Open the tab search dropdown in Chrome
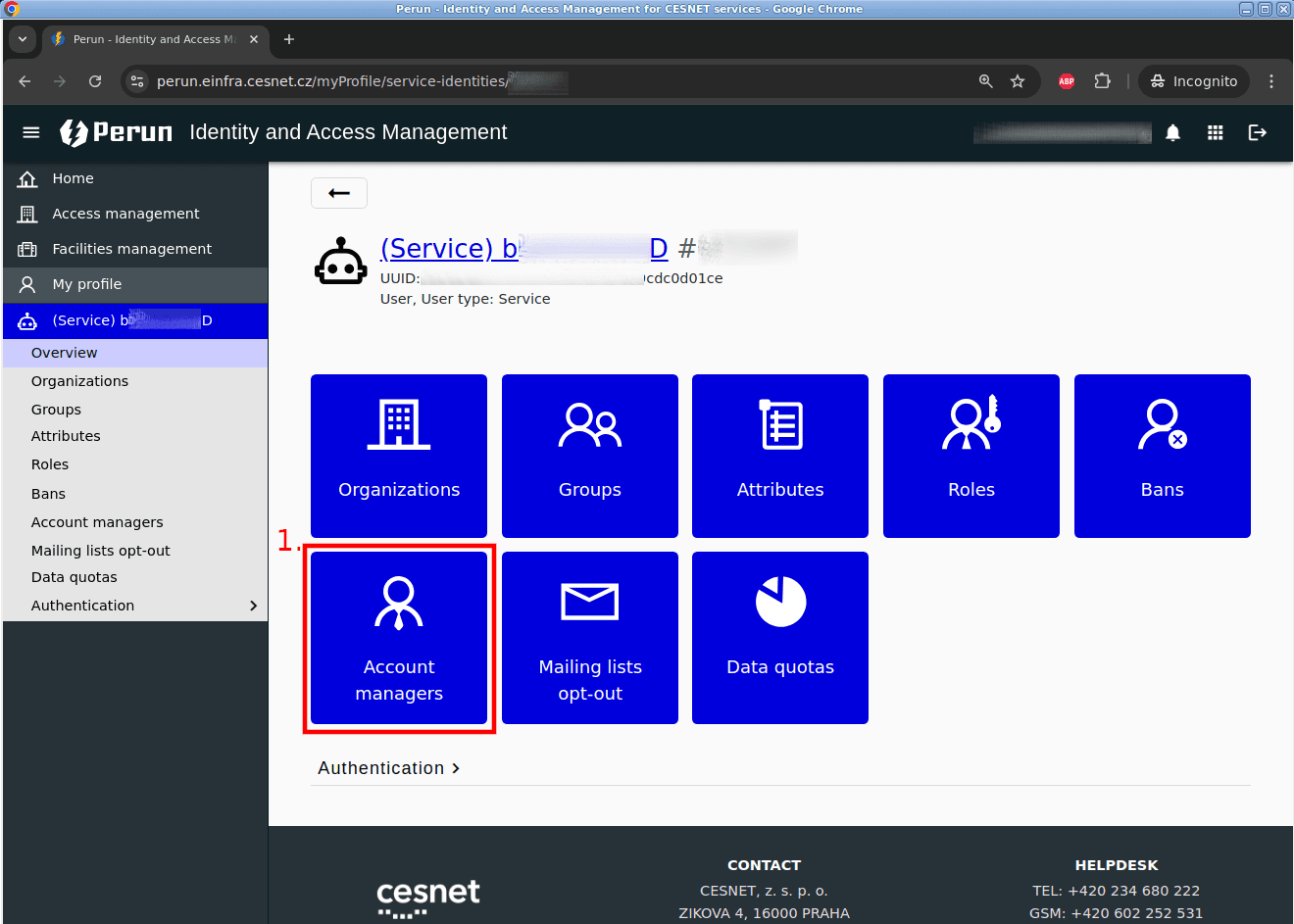 pyautogui.click(x=23, y=39)
